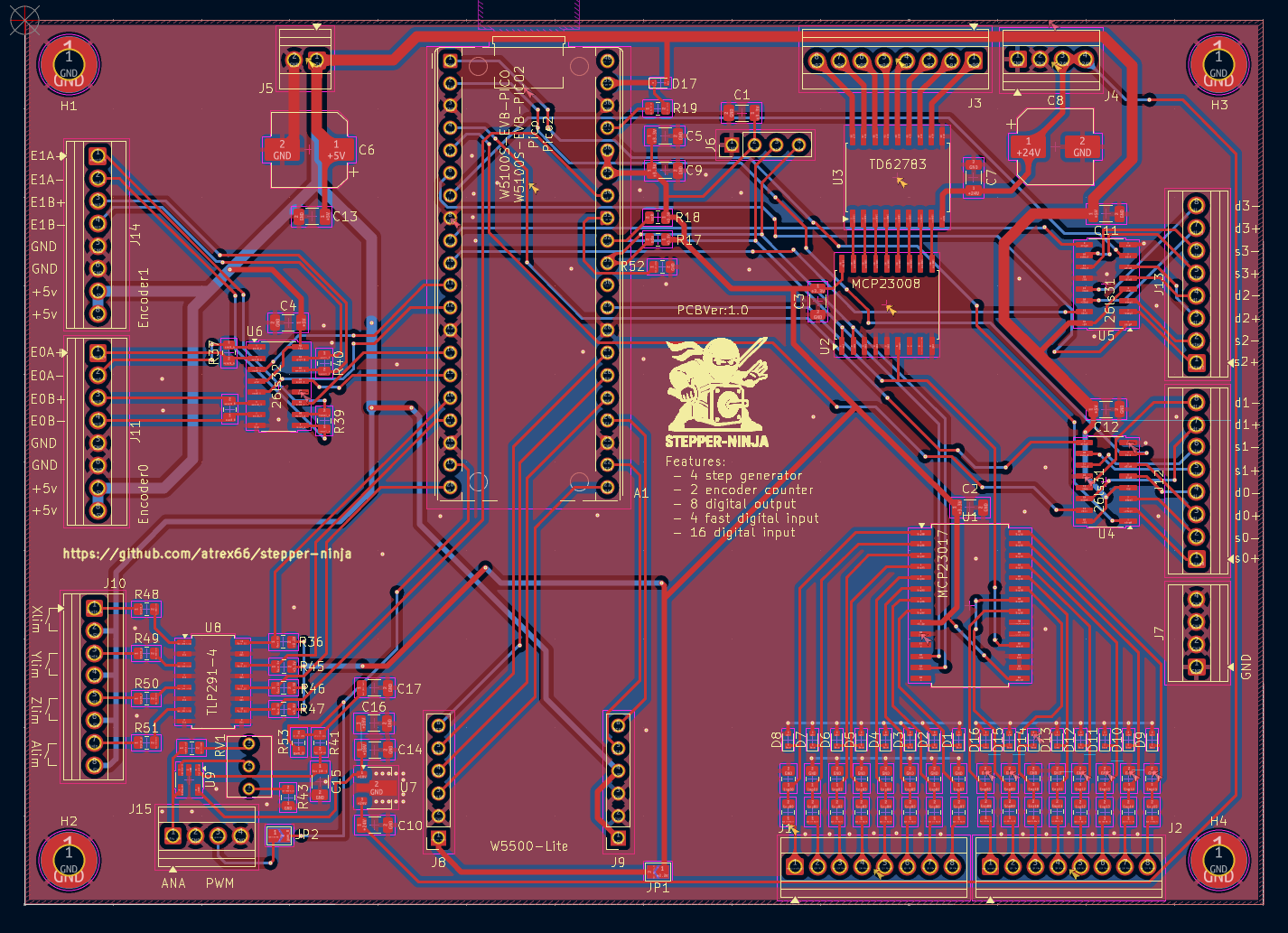Select mounting hole H4 GND pad

coord(1218,862)
